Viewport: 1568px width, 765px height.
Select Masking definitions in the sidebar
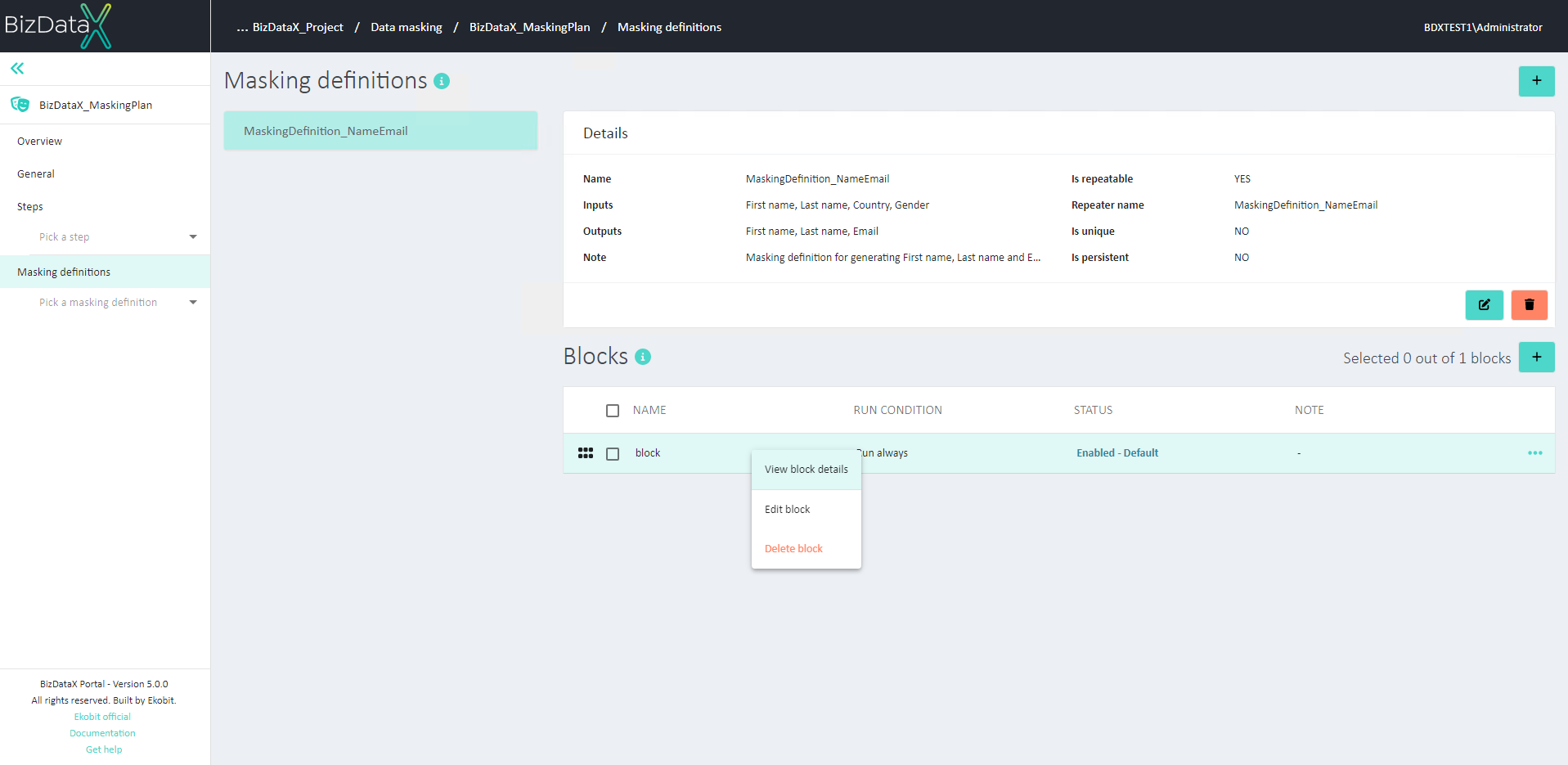[x=105, y=272]
